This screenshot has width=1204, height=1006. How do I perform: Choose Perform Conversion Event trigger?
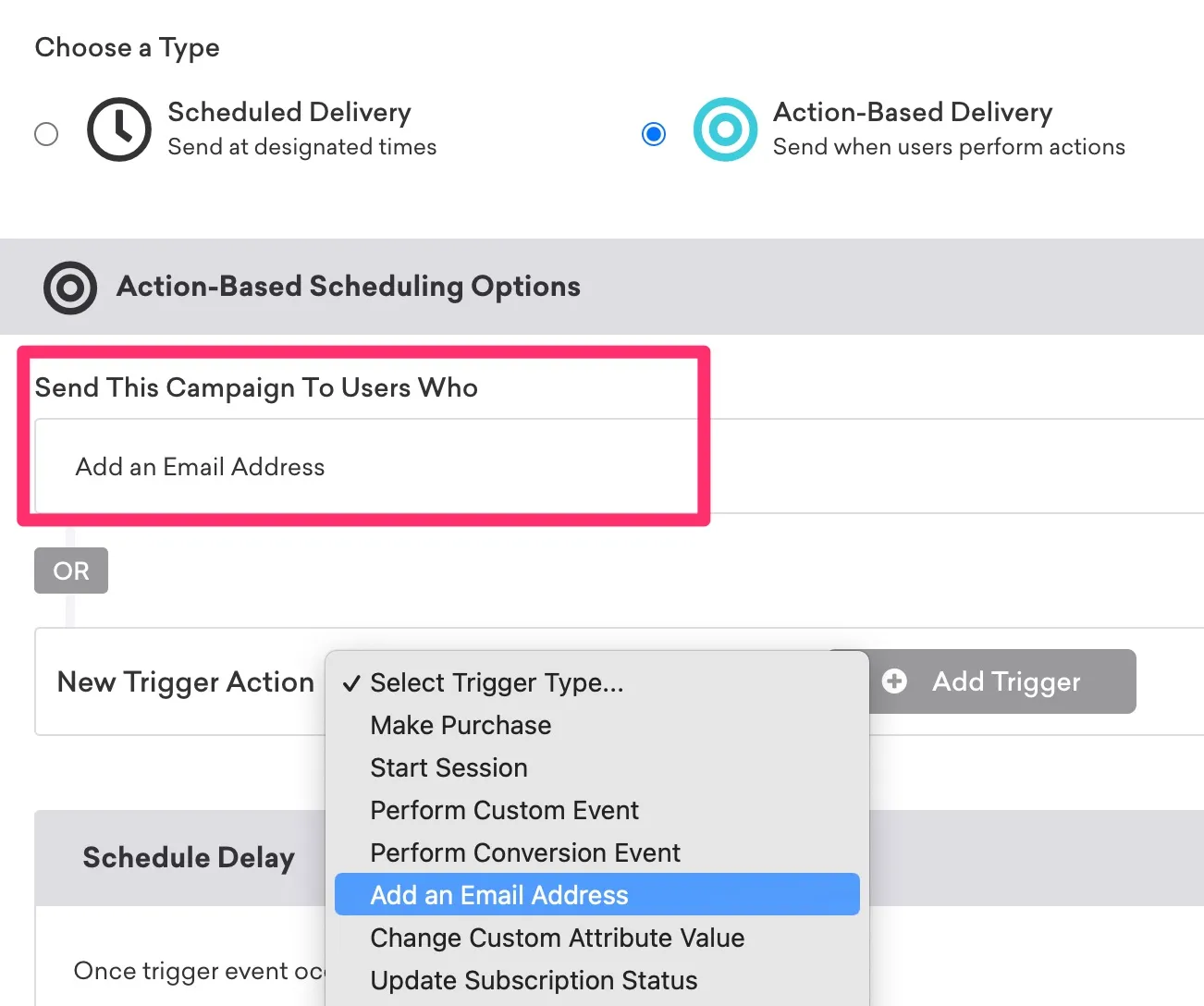tap(597, 853)
